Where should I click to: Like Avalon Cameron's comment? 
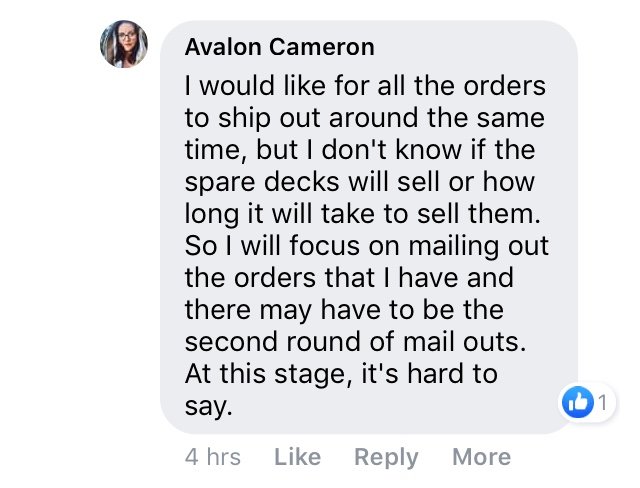pyautogui.click(x=297, y=457)
